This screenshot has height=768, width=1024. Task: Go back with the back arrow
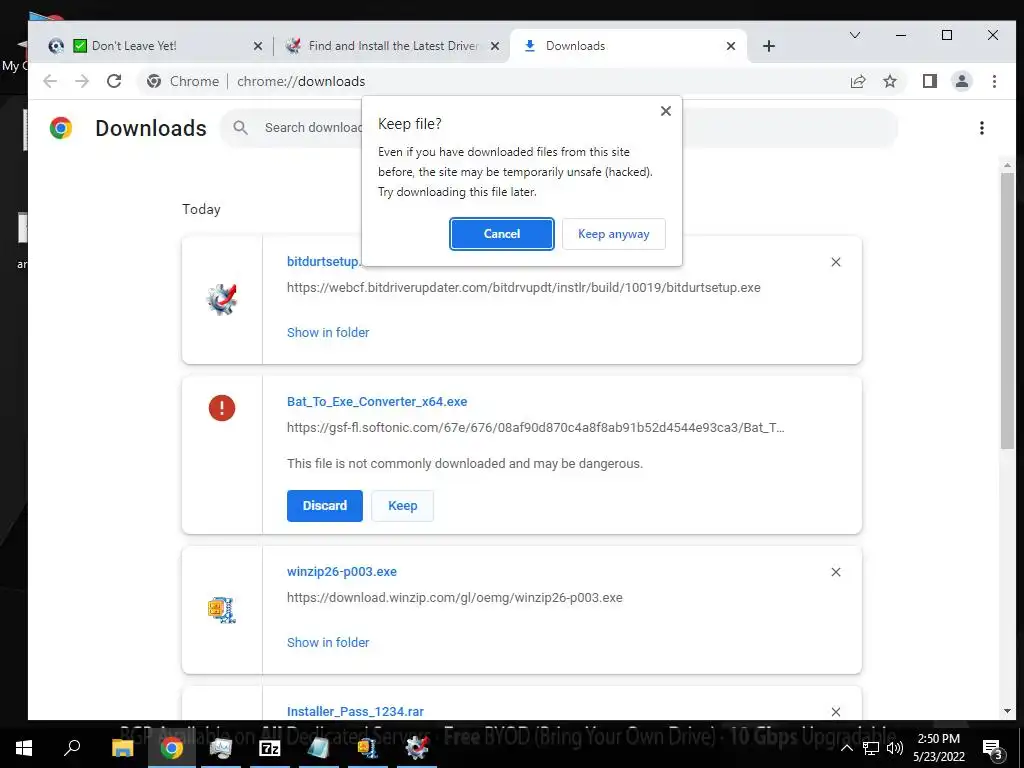pyautogui.click(x=50, y=81)
